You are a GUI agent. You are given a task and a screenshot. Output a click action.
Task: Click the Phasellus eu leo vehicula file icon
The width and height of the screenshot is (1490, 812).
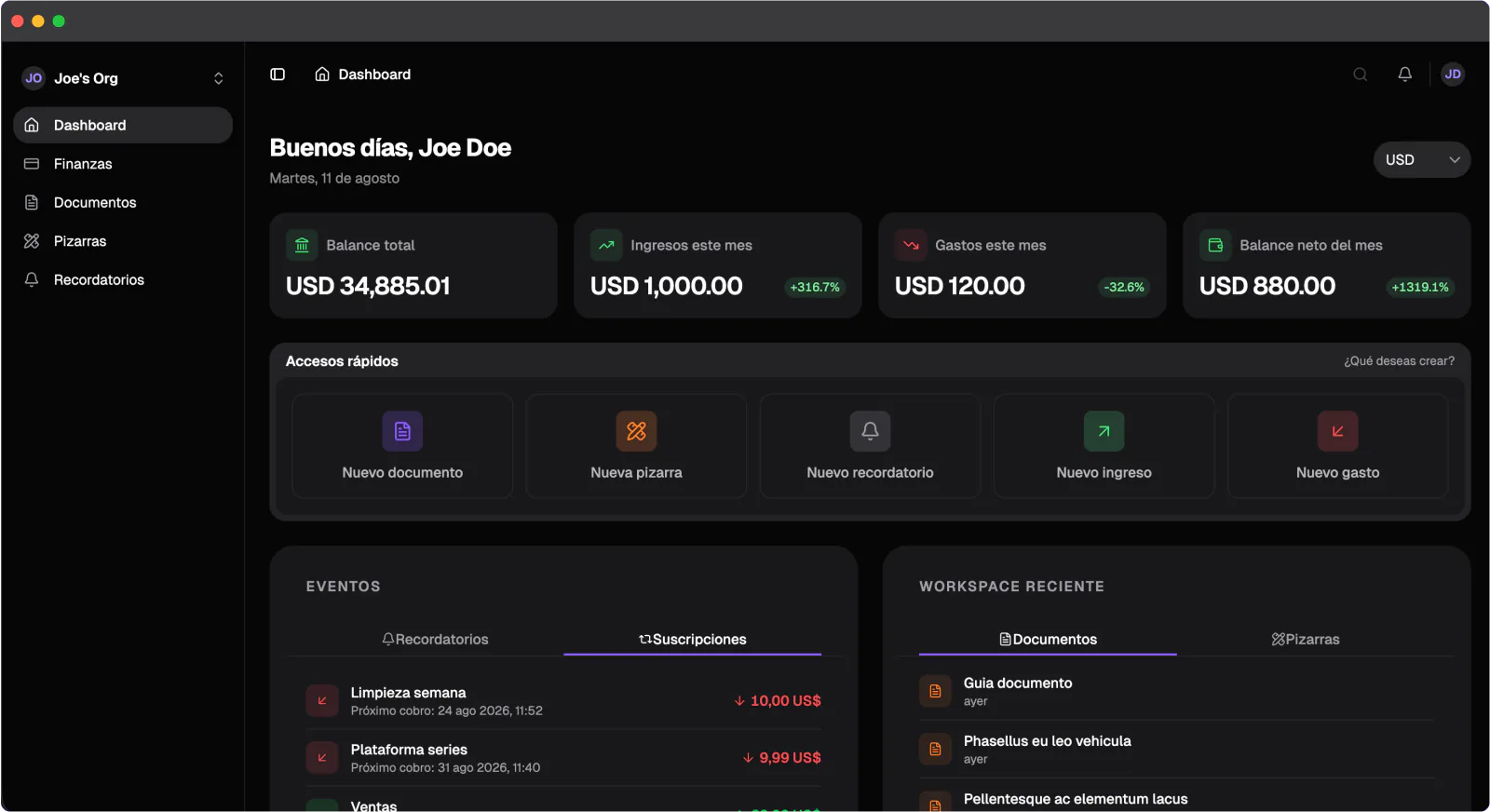[935, 749]
